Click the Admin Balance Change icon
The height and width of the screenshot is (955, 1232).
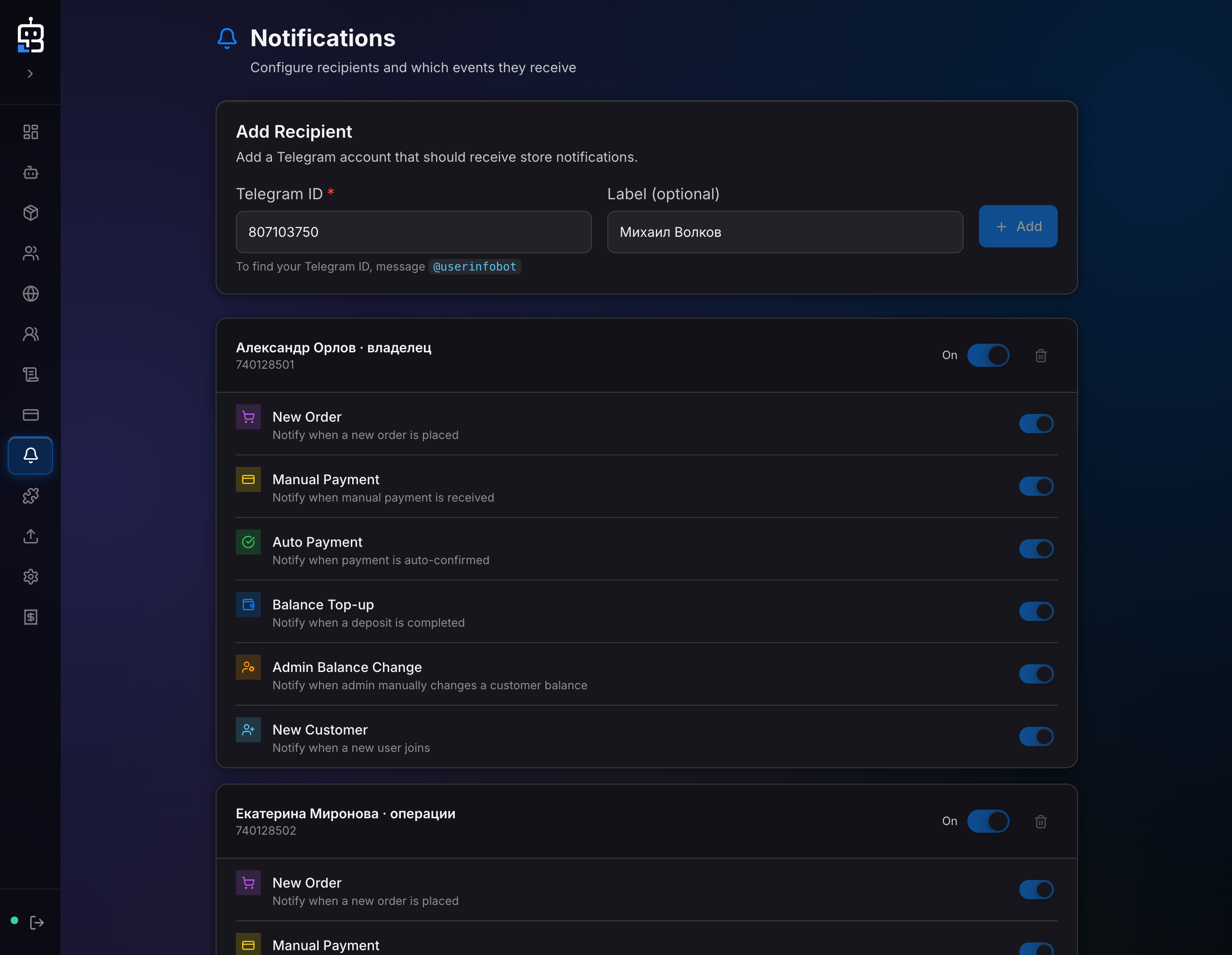[x=248, y=667]
